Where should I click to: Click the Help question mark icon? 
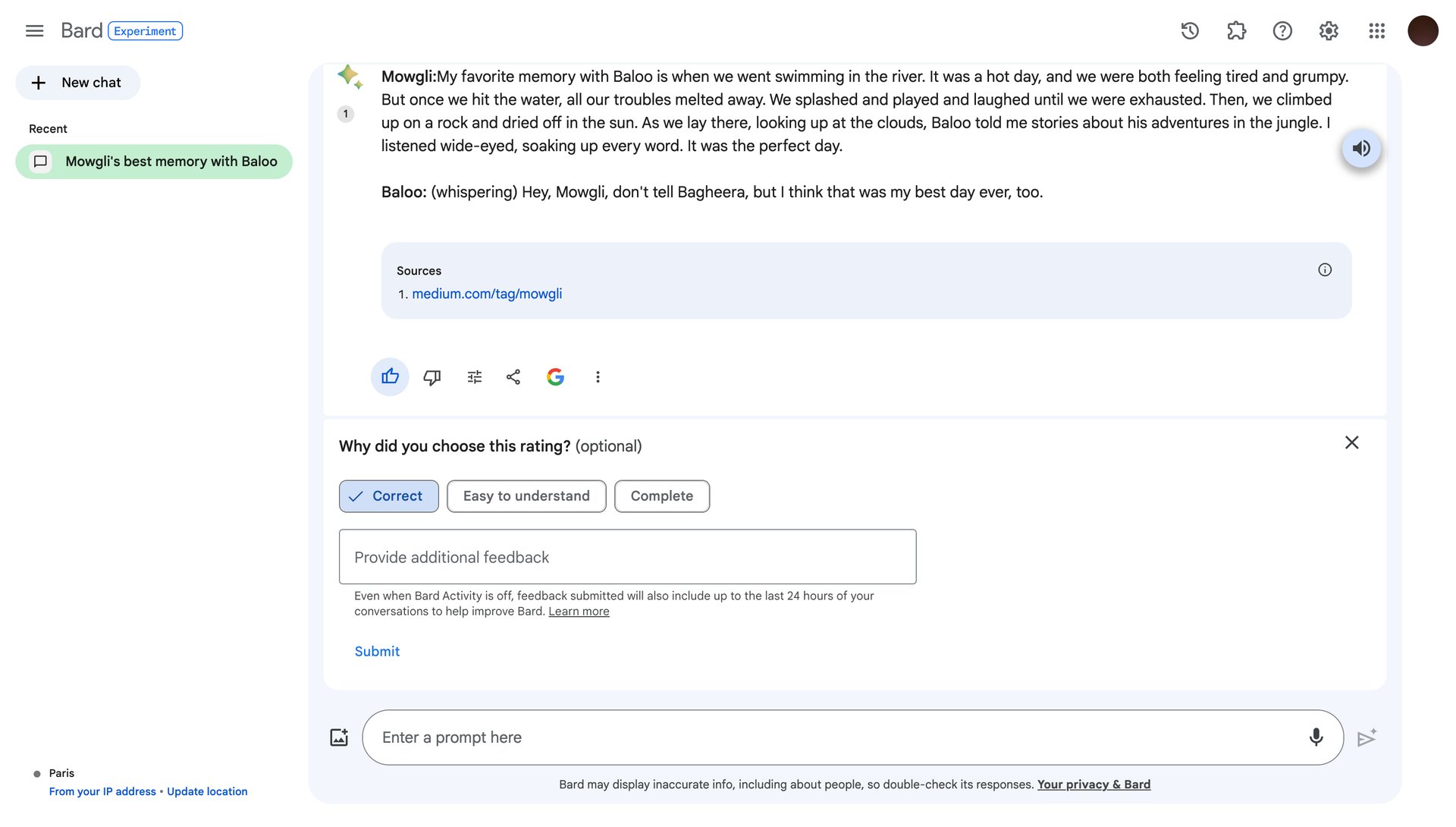coord(1282,31)
